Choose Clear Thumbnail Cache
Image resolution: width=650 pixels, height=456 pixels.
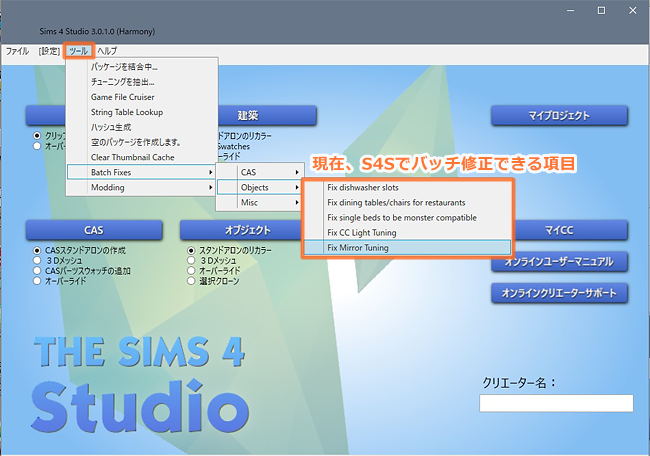[x=142, y=157]
